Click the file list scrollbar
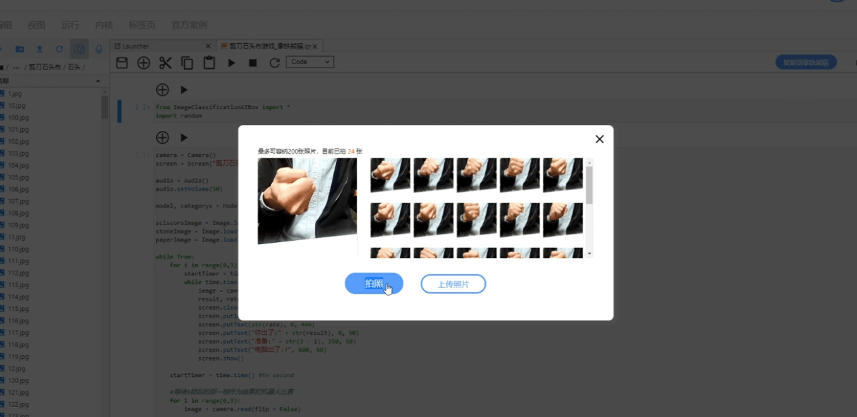The width and height of the screenshot is (857, 417). 104,107
